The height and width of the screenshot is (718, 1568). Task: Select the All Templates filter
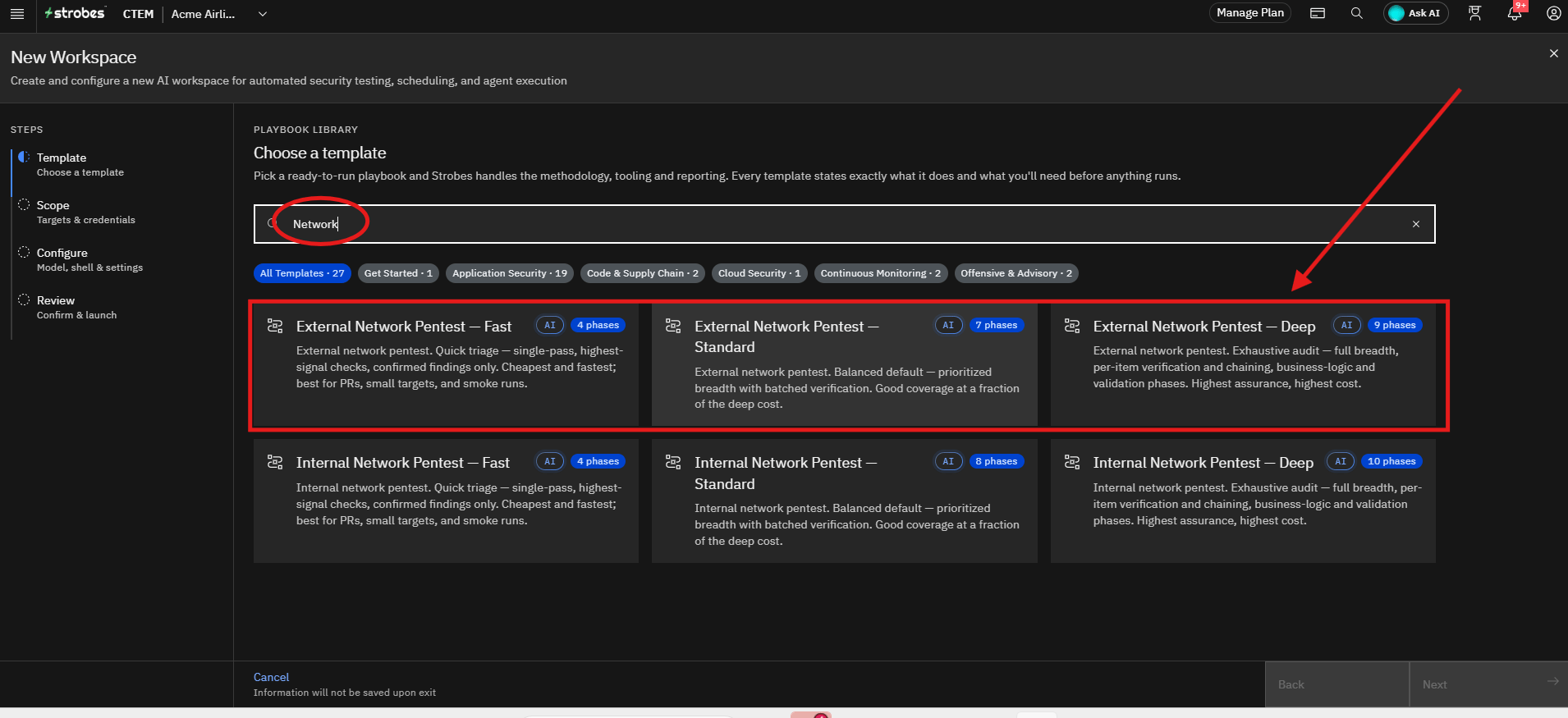click(302, 273)
